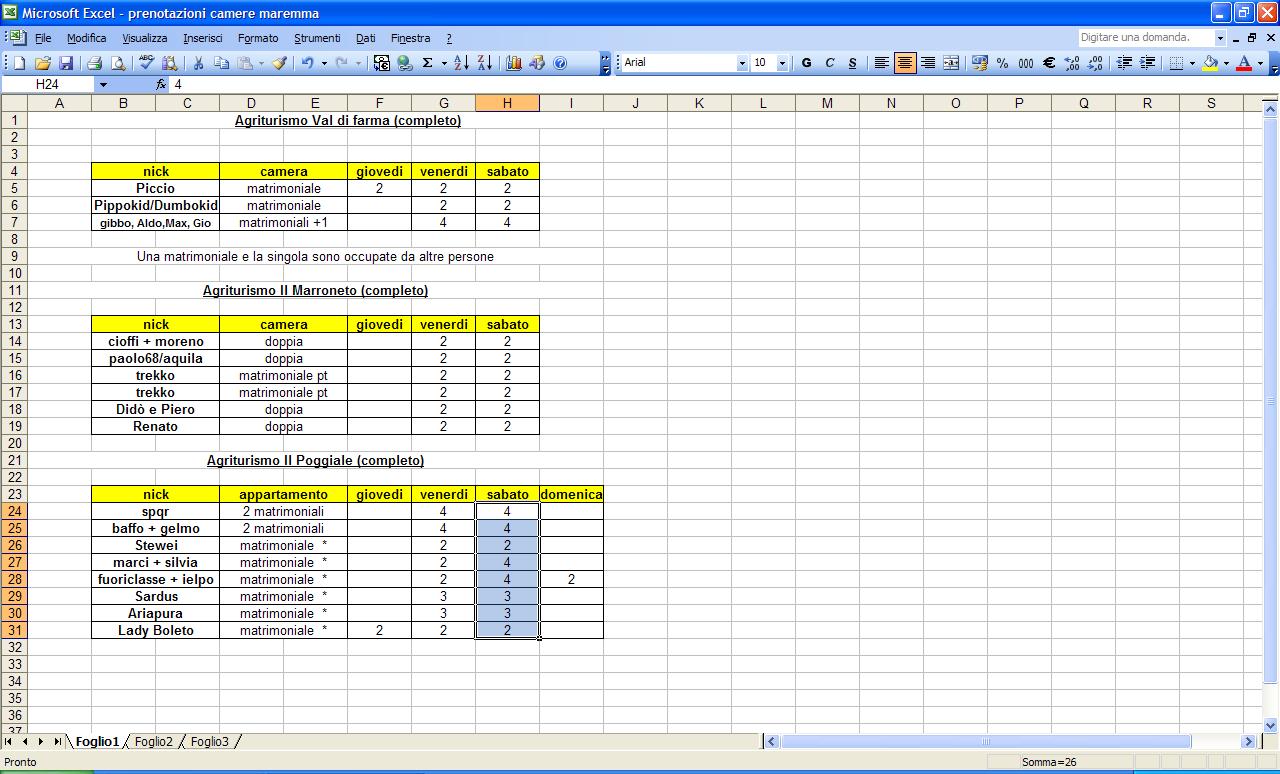Click the Save floppy disk icon

(65, 63)
